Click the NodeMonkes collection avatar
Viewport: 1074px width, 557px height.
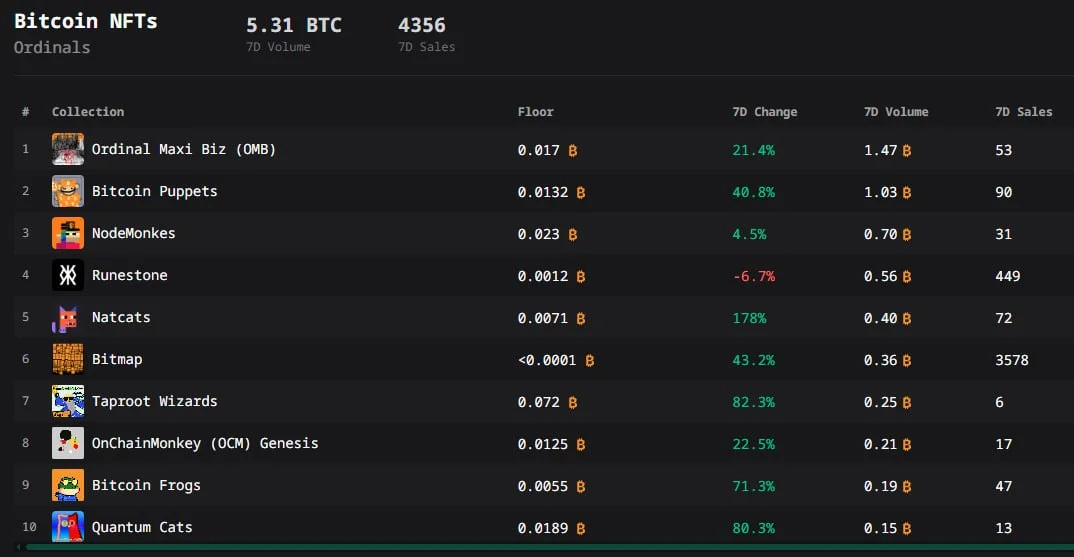pos(68,233)
